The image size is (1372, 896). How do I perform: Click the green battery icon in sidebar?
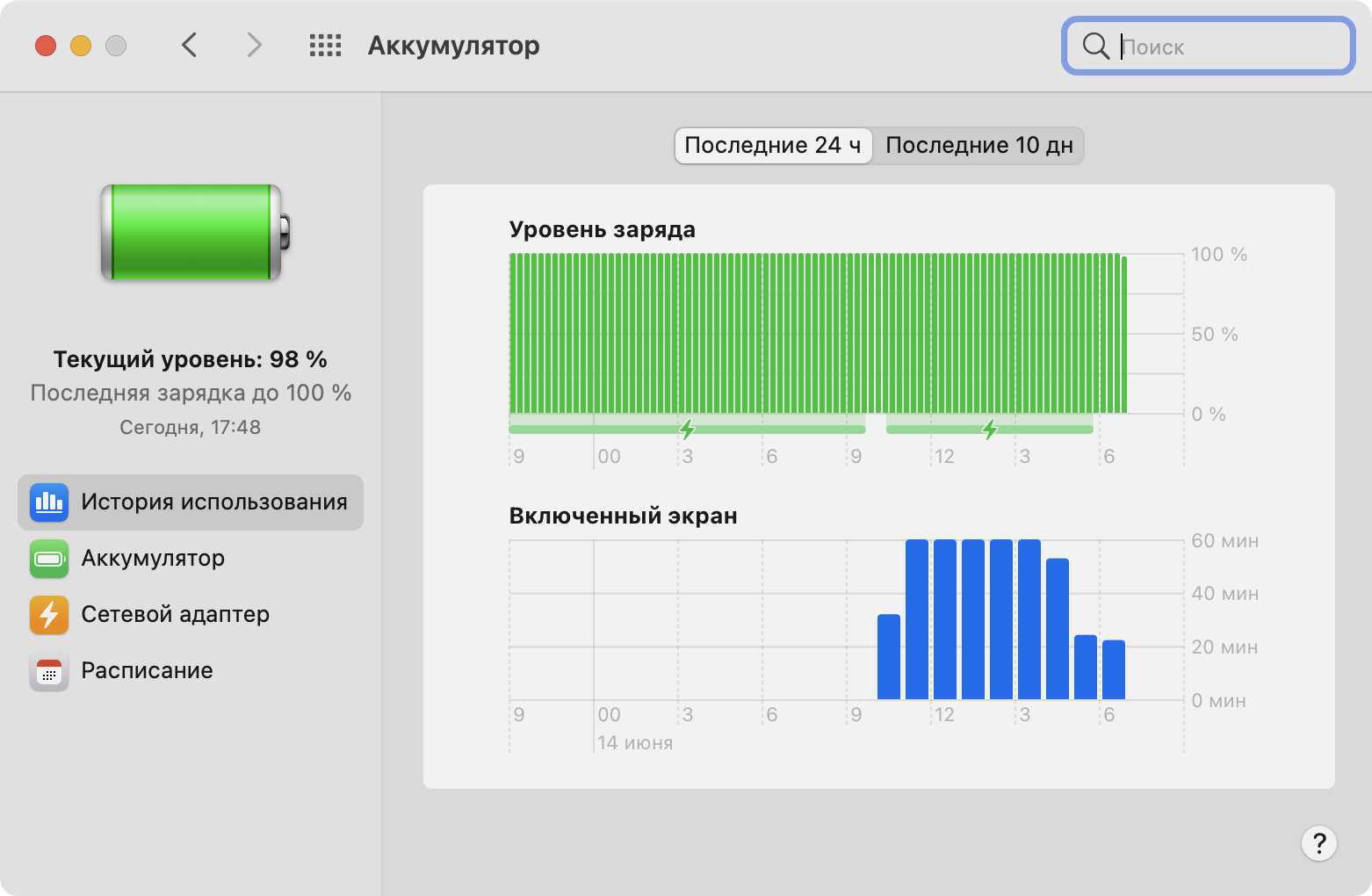(49, 559)
